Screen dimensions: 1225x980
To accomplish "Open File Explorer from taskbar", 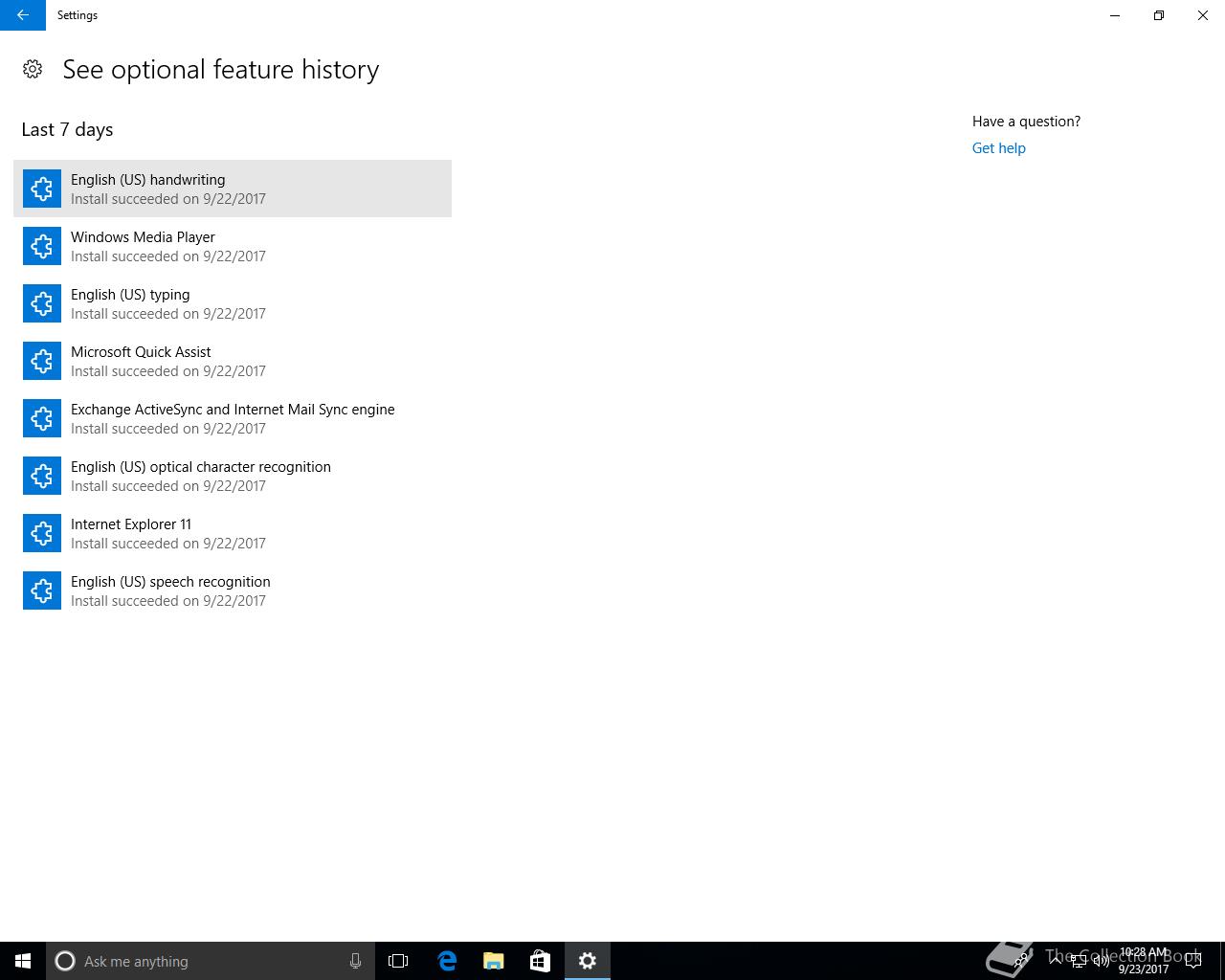I will pos(494,961).
